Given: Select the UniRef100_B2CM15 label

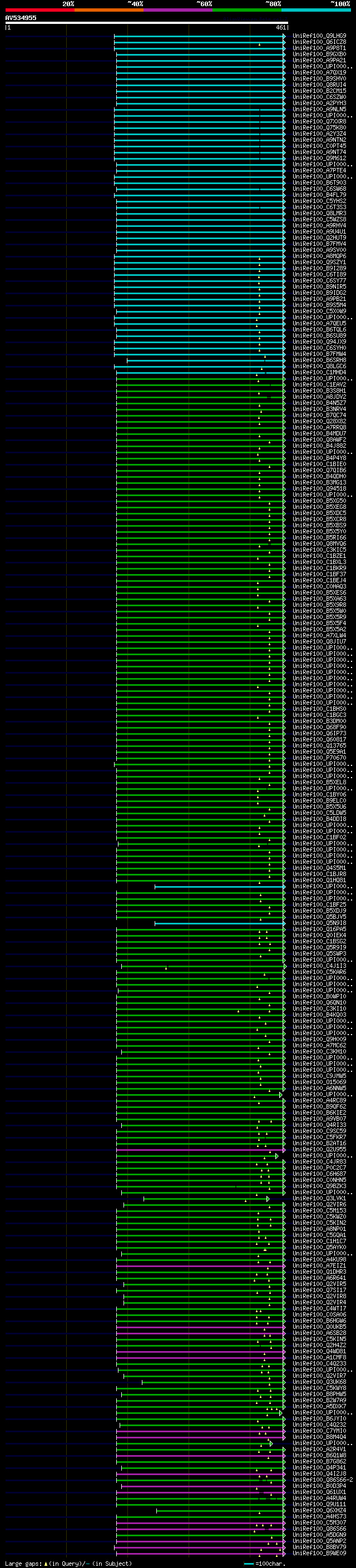Looking at the screenshot, I should [x=319, y=91].
